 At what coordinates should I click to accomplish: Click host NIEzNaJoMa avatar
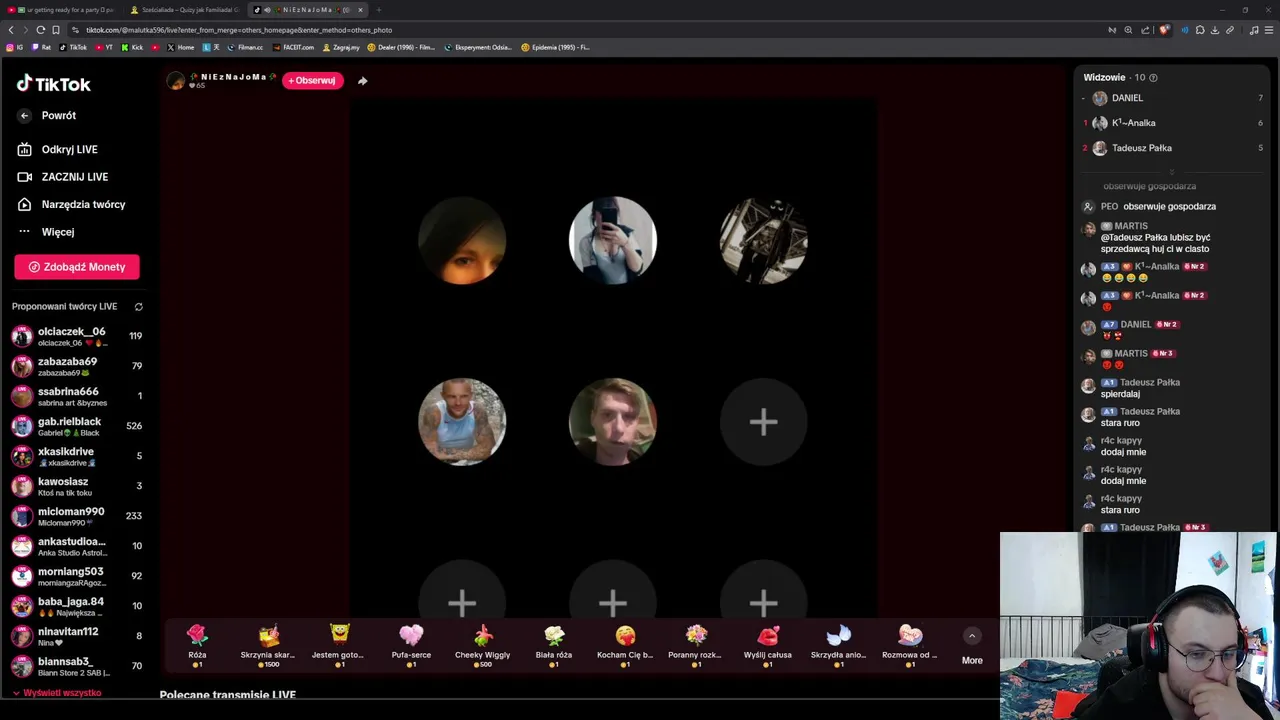(176, 80)
